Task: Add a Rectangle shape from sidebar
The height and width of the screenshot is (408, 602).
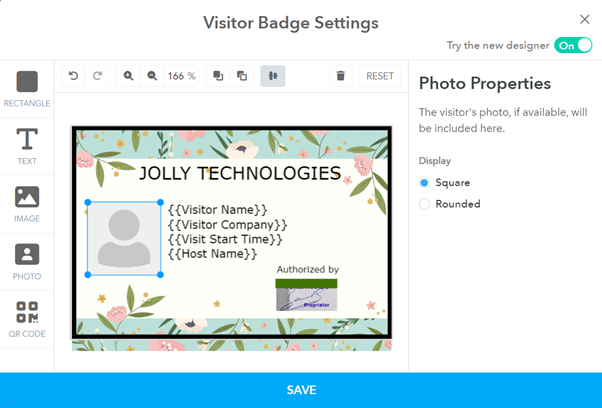Action: [x=27, y=89]
